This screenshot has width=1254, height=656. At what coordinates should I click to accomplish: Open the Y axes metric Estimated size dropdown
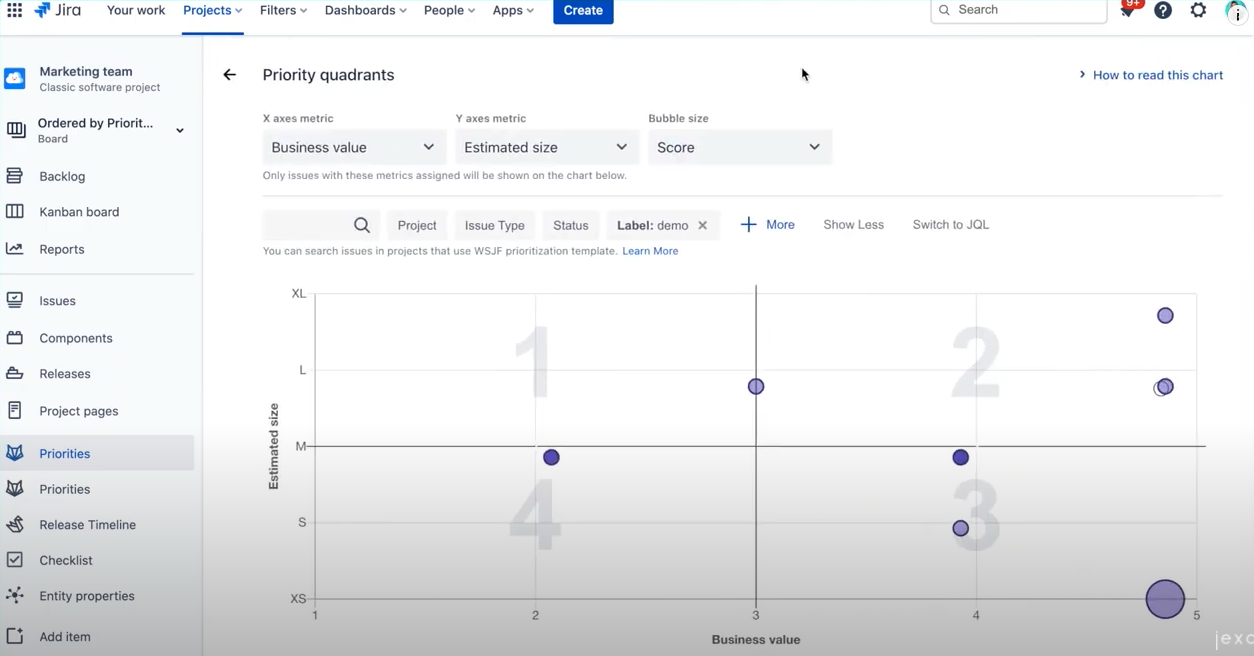[546, 147]
